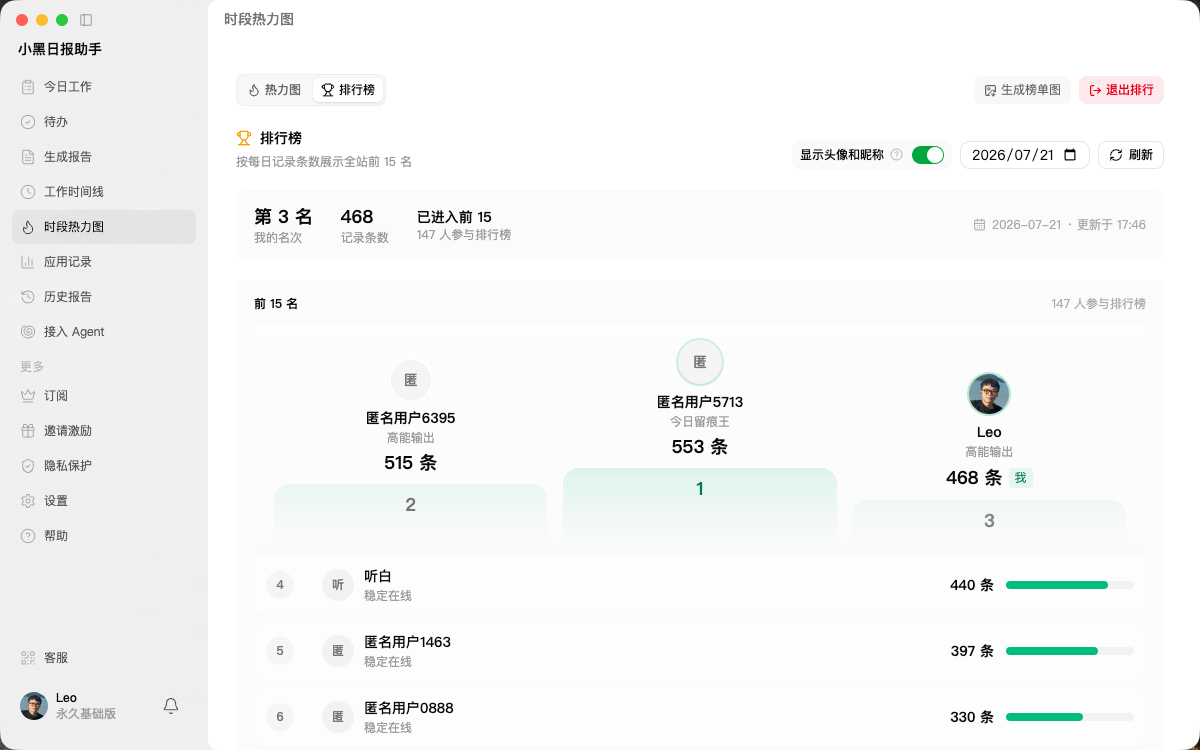The height and width of the screenshot is (750, 1200).
Task: Click the 生成榜单图 button
Action: tap(1022, 90)
